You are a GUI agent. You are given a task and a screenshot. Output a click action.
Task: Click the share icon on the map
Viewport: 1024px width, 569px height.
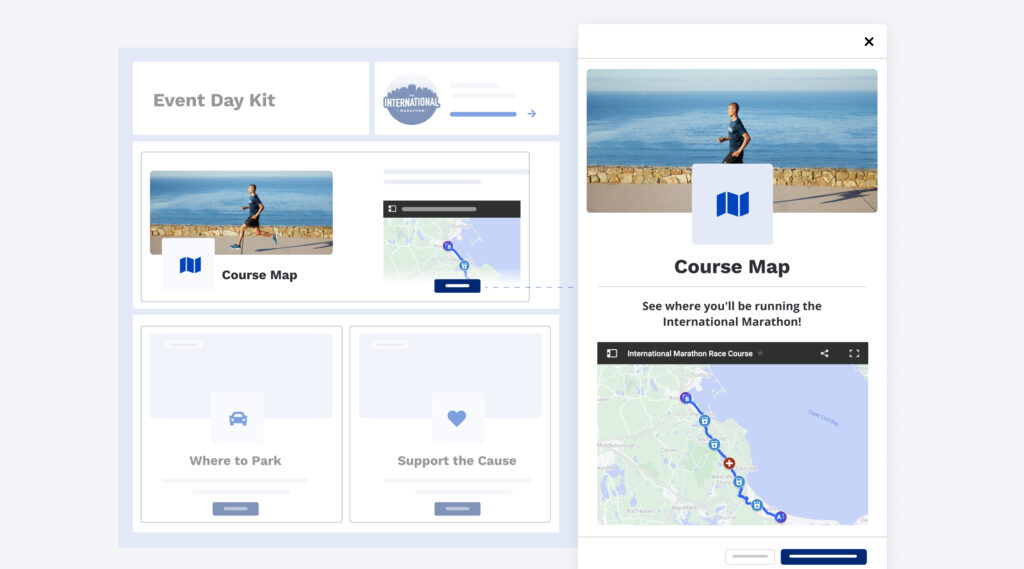point(824,353)
